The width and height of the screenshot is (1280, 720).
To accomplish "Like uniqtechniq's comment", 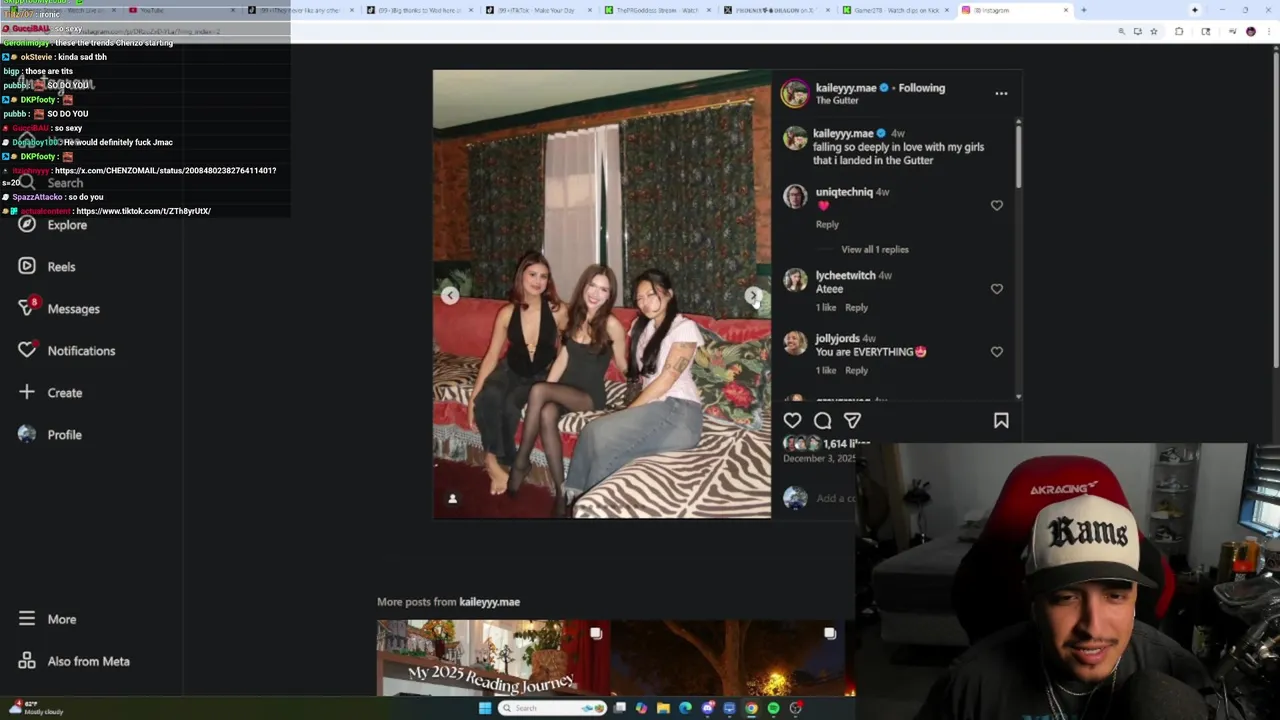I will pos(997,205).
